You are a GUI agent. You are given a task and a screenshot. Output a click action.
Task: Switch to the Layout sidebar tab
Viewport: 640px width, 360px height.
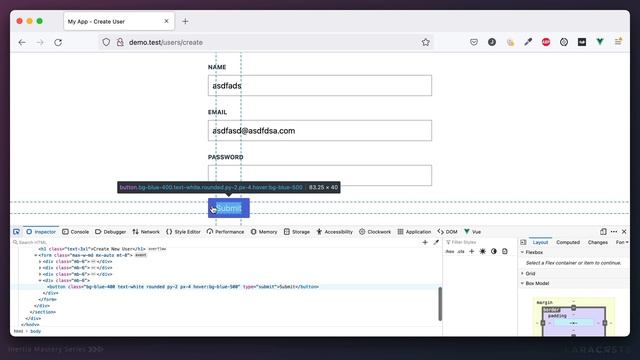coord(540,242)
